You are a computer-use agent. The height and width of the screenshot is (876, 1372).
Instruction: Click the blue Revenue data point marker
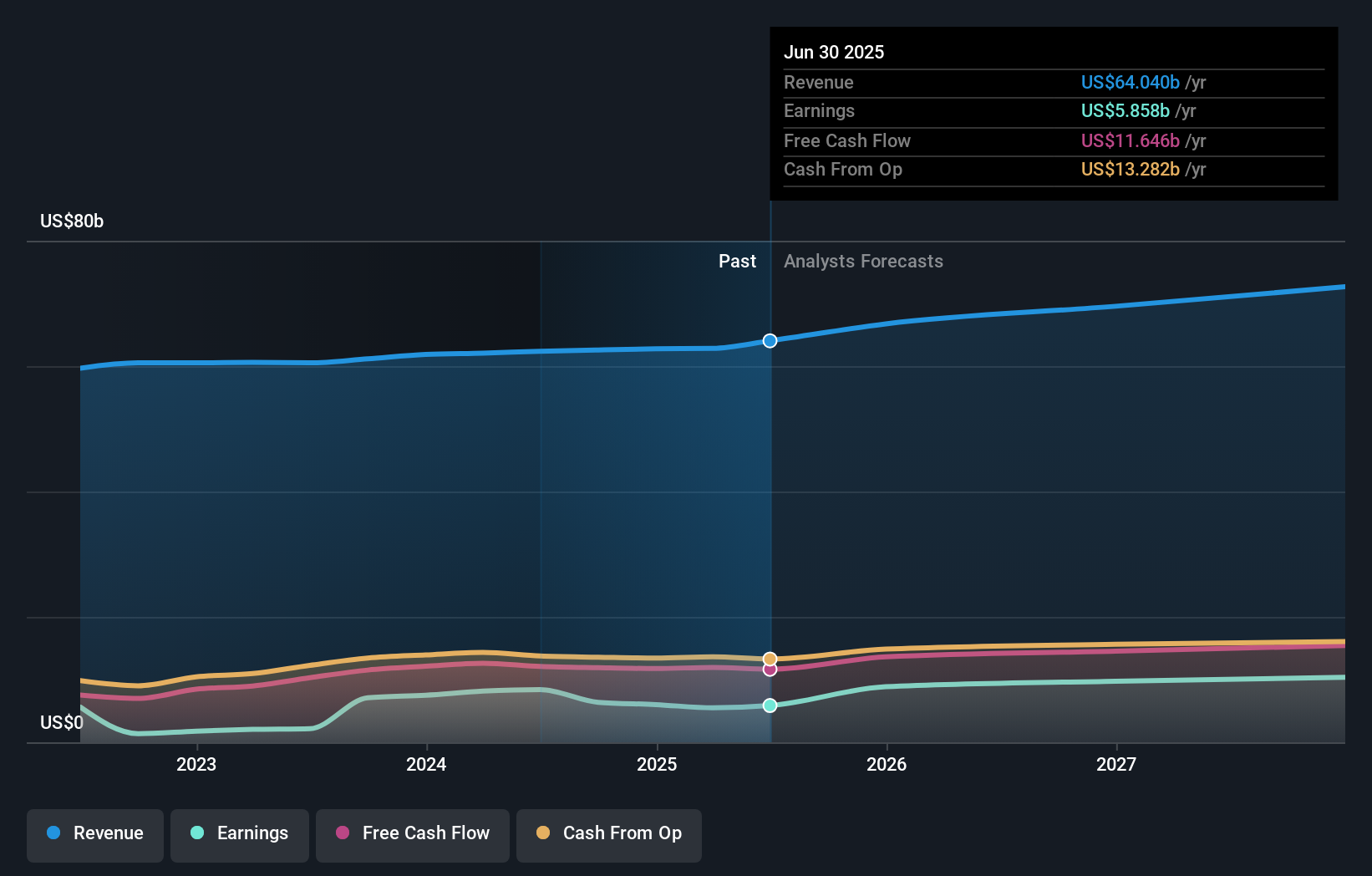click(x=770, y=340)
